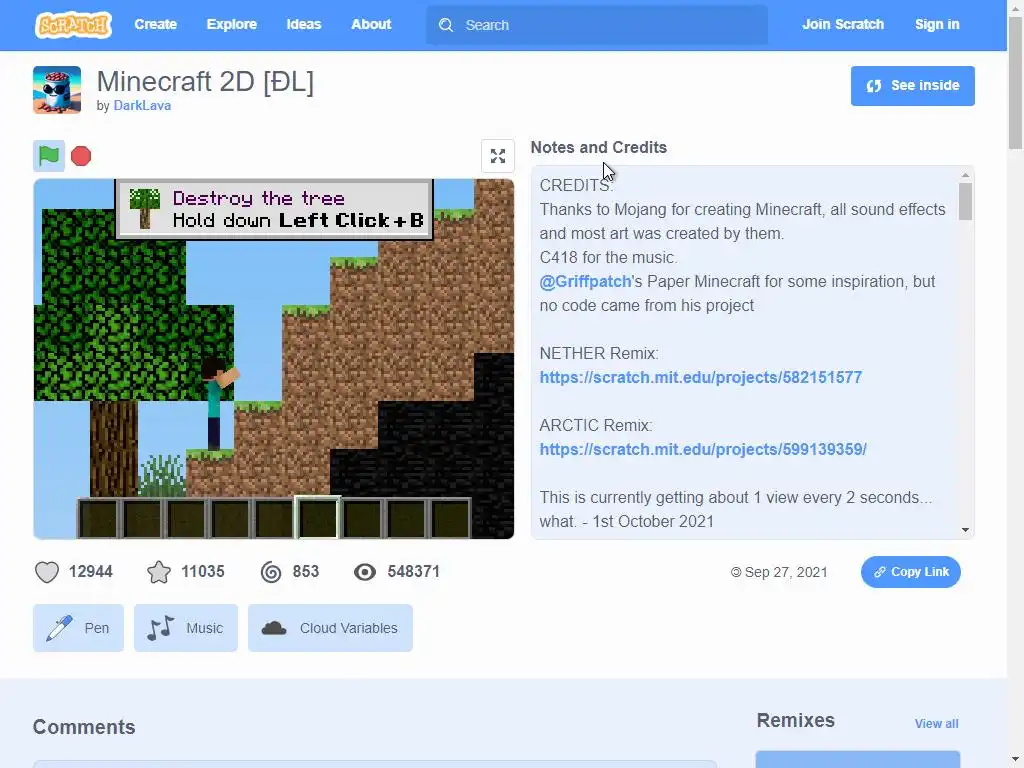The image size is (1024, 768).
Task: Click the view count 548371
Action: [x=413, y=572]
